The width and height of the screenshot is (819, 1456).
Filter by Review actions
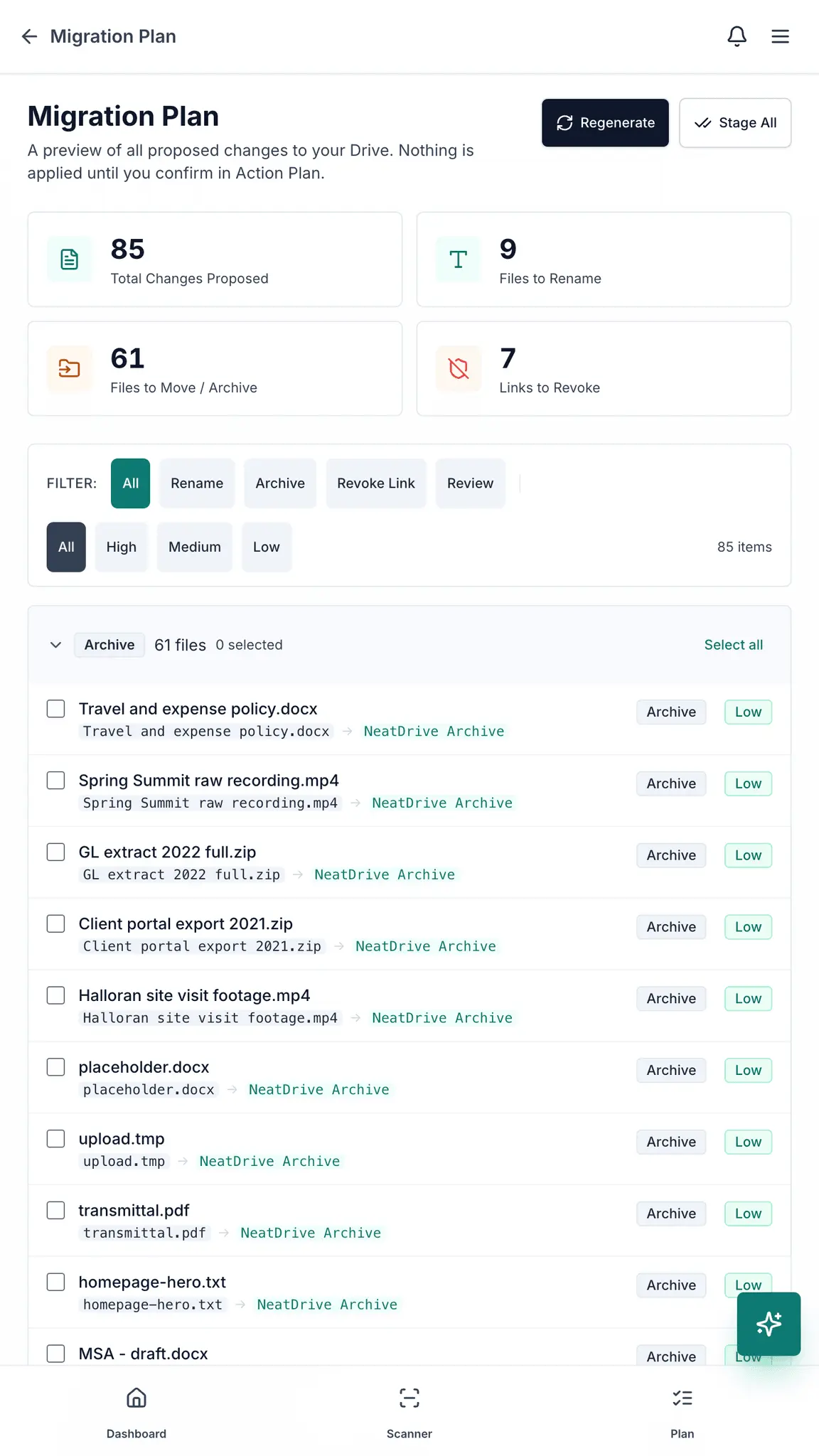click(x=470, y=483)
